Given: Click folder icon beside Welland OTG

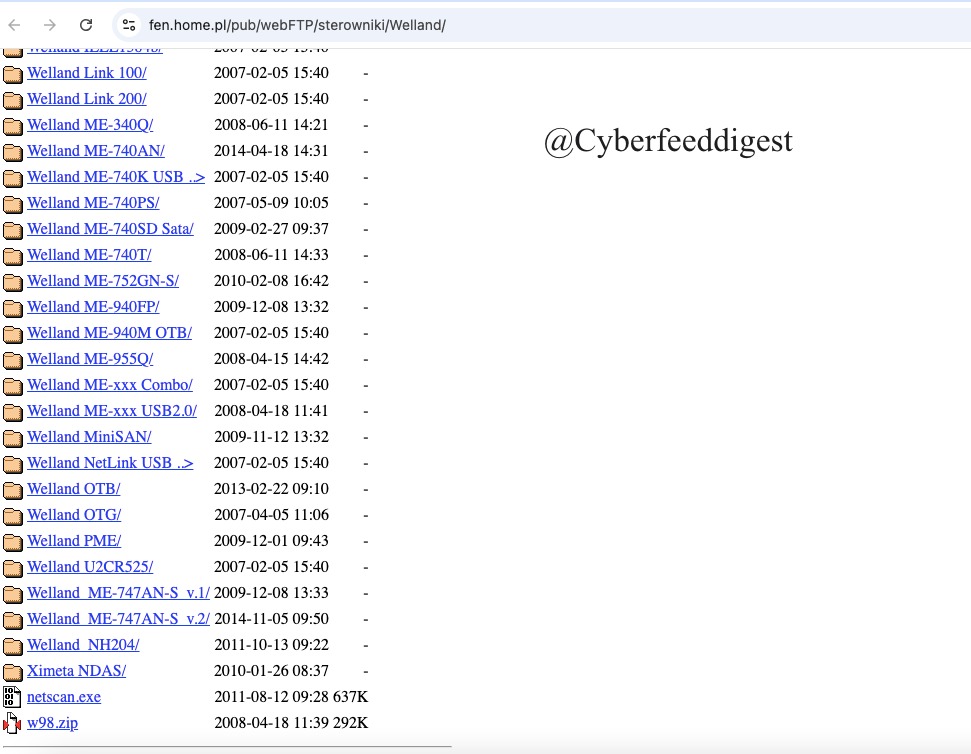Looking at the screenshot, I should tap(12, 516).
